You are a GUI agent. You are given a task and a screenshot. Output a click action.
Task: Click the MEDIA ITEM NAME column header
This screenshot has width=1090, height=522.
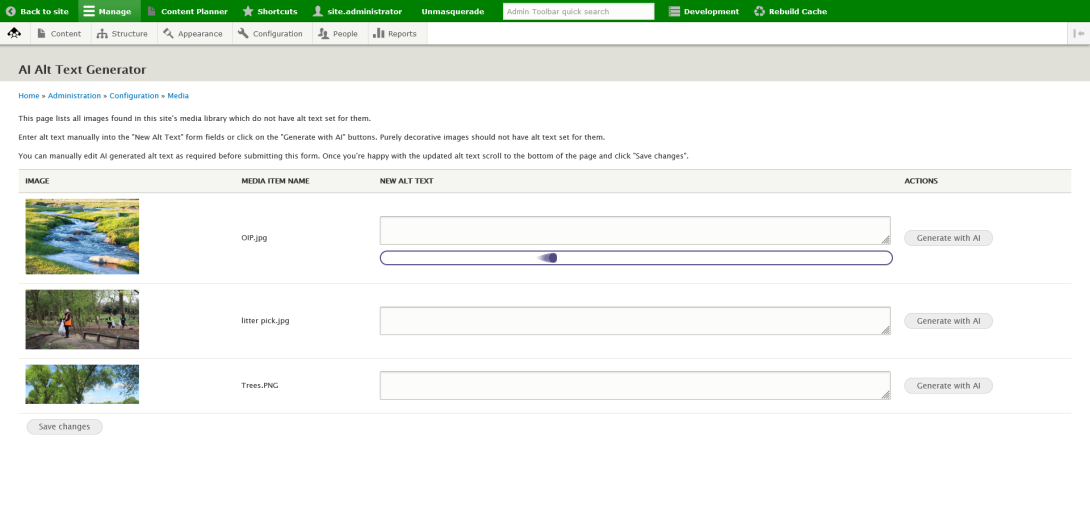[x=275, y=181]
